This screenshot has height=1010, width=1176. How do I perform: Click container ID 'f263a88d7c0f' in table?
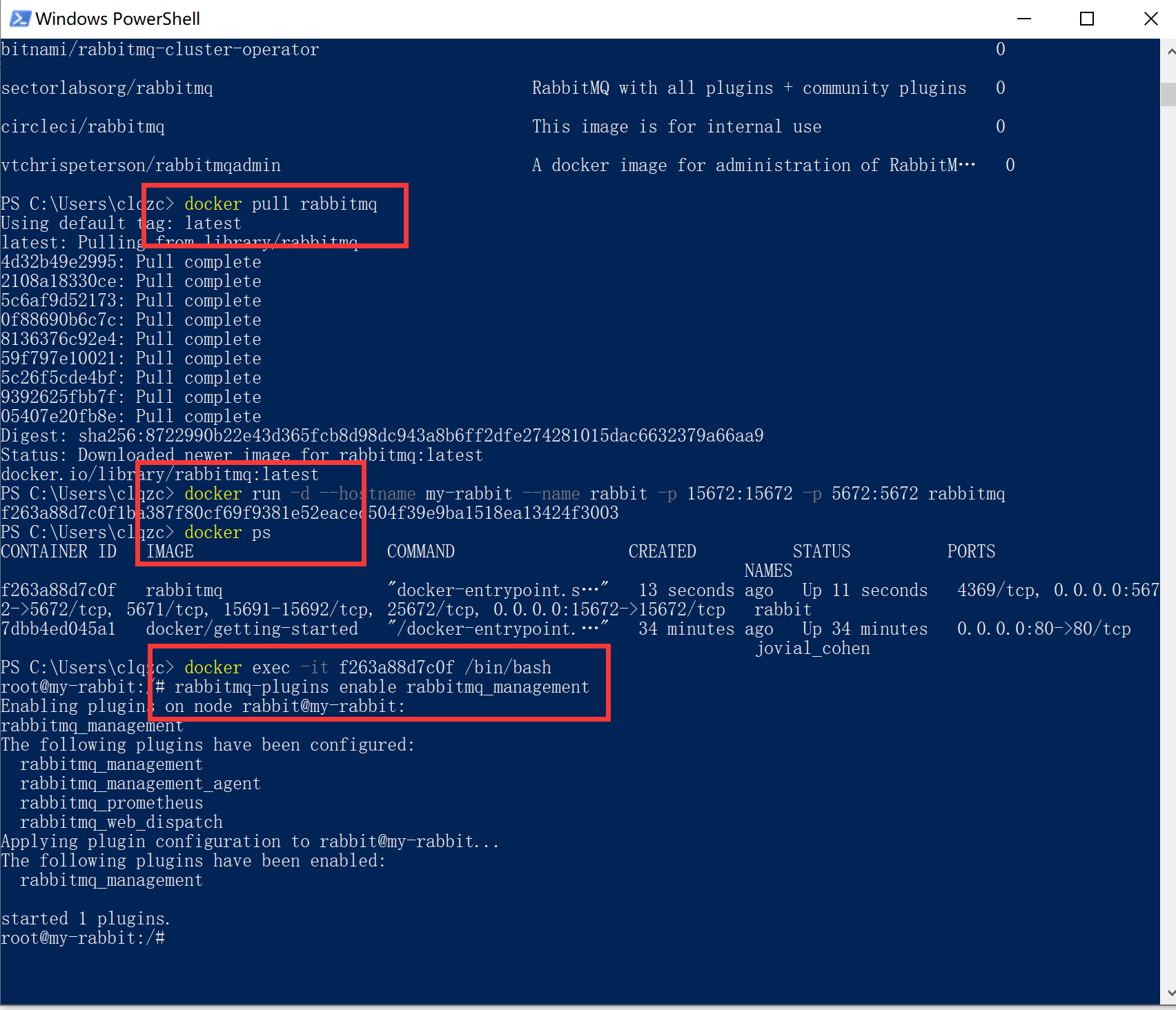[59, 591]
